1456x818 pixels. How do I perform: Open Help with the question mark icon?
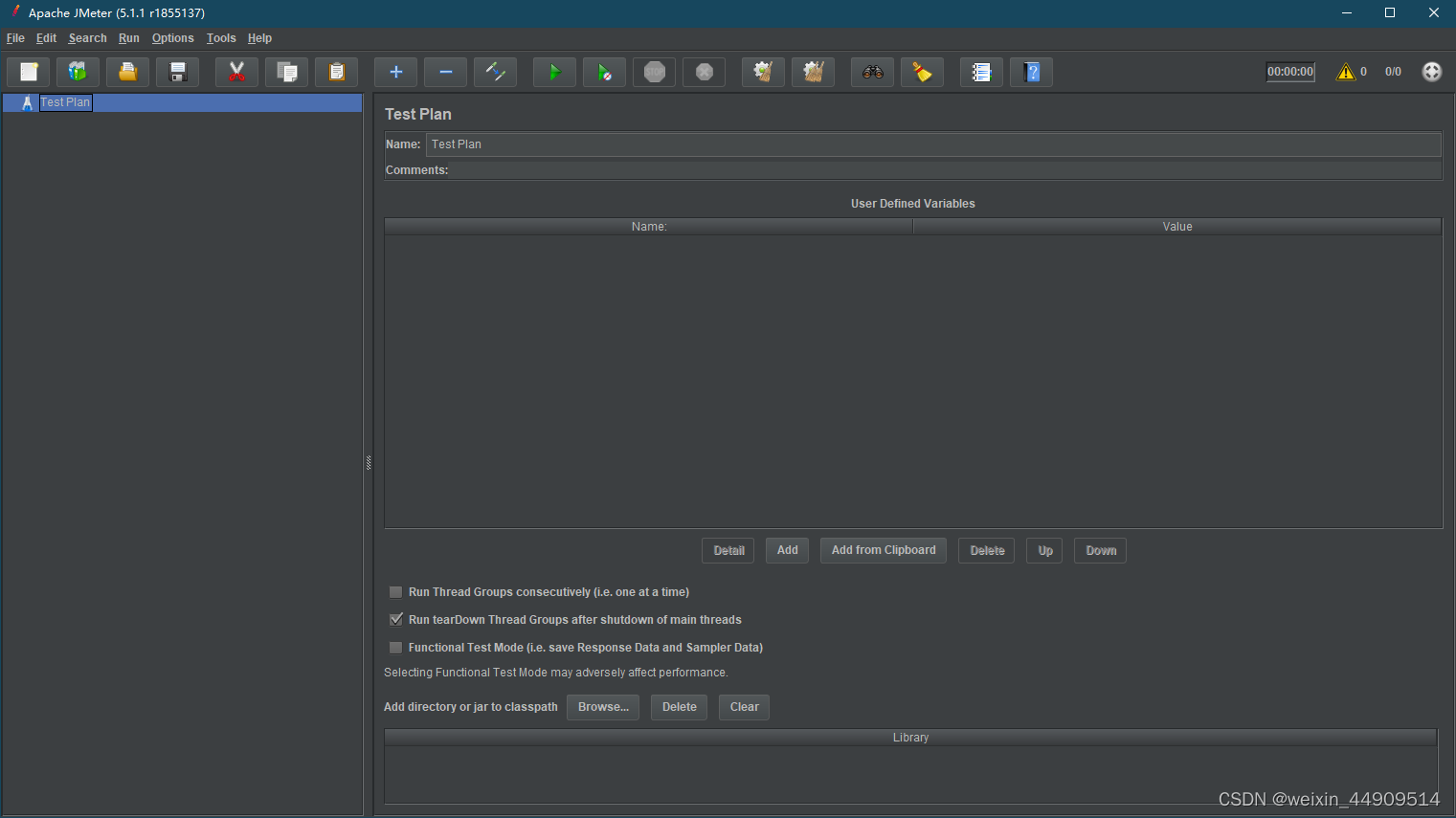[1031, 72]
